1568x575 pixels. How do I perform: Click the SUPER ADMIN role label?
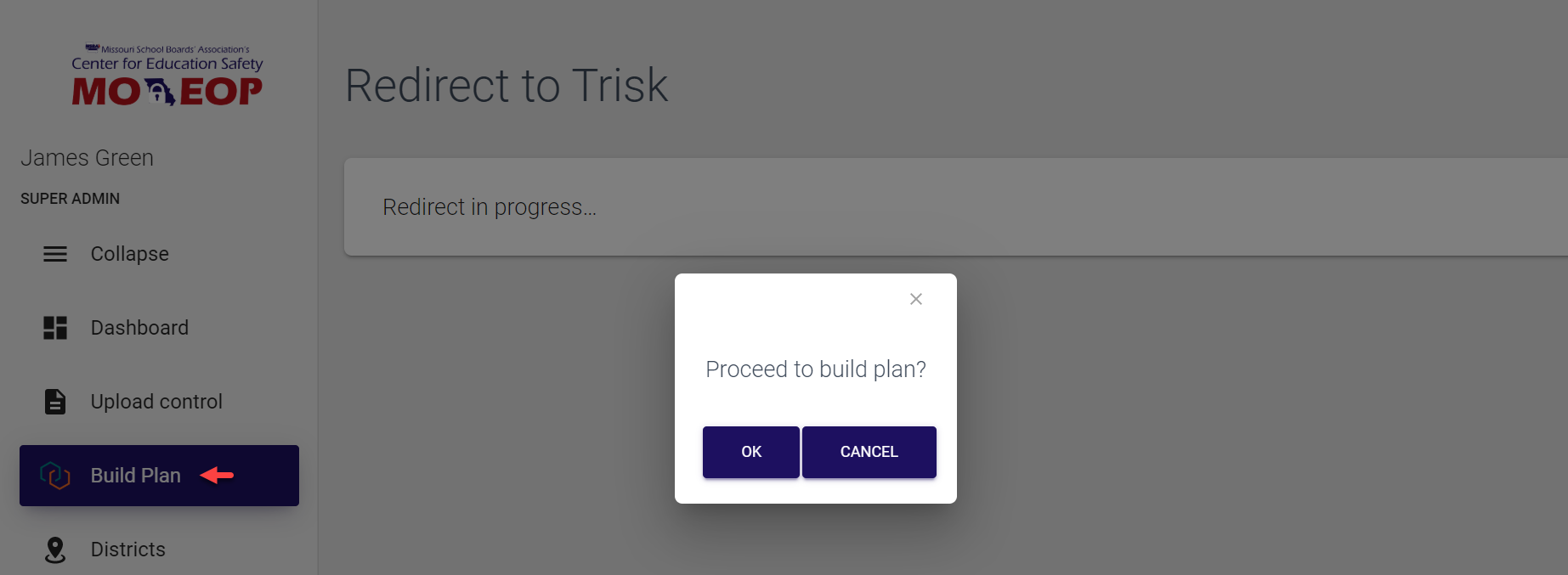[x=71, y=199]
